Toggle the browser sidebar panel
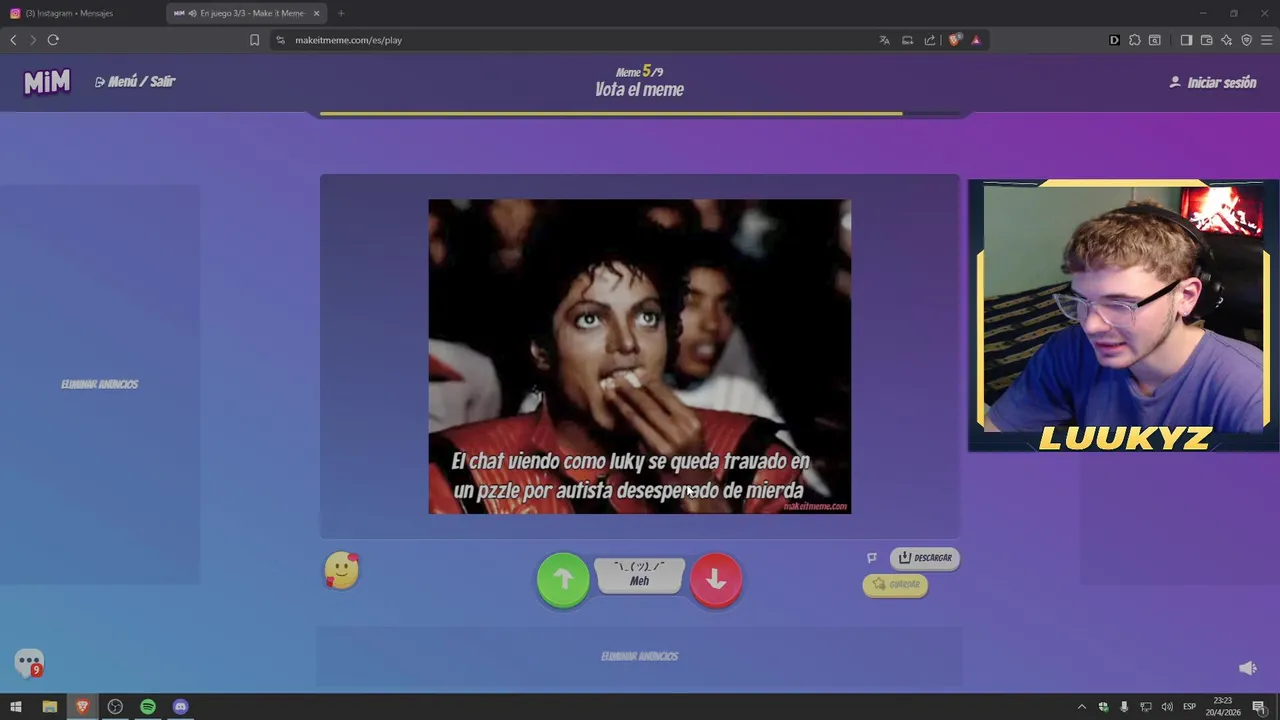Screen dimensions: 1280x720 point(1186,40)
